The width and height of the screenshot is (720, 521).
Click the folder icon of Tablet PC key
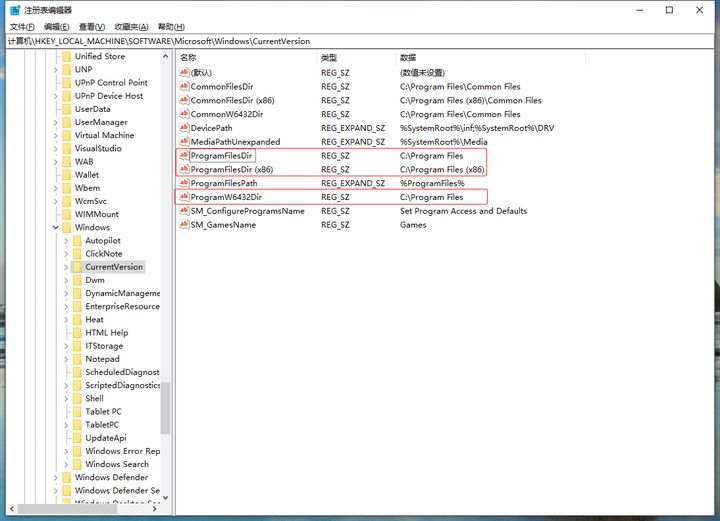click(x=77, y=412)
